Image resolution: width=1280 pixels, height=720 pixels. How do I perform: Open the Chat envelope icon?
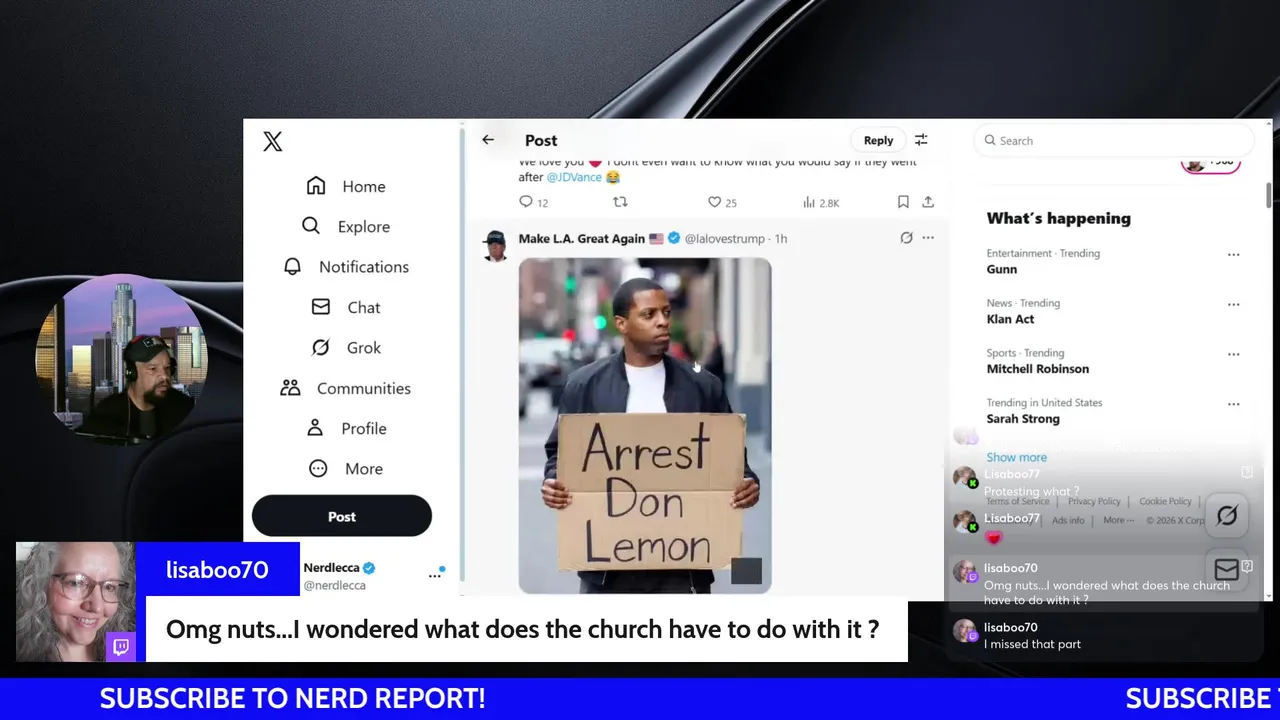321,307
